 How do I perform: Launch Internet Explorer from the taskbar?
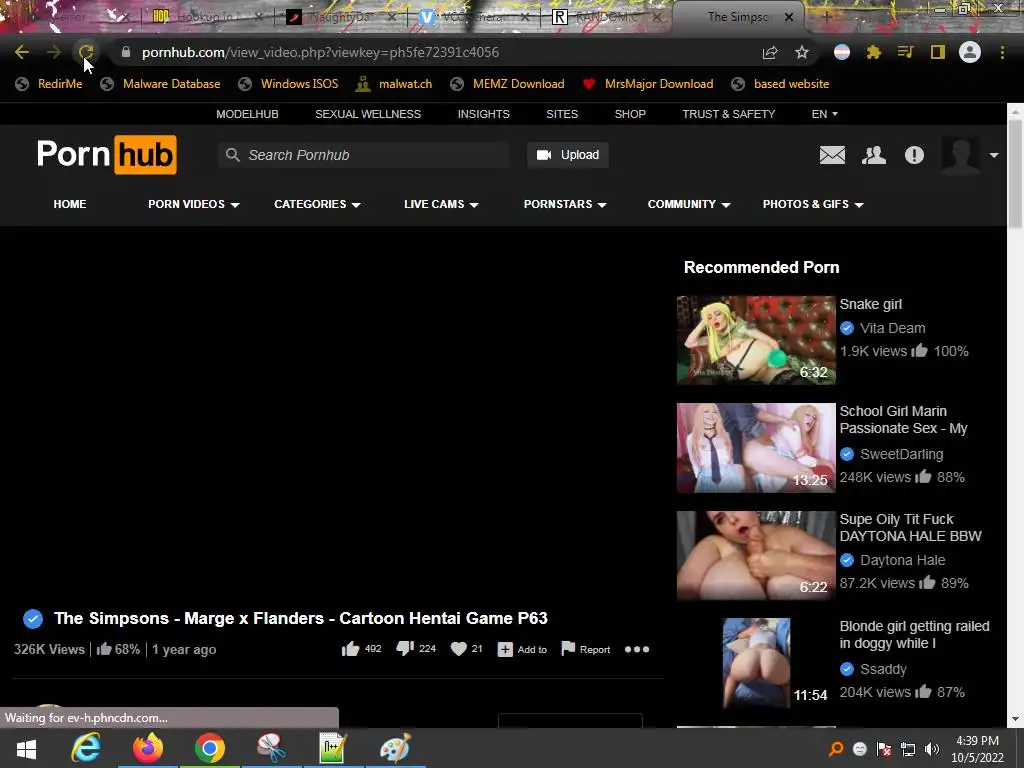pos(86,748)
